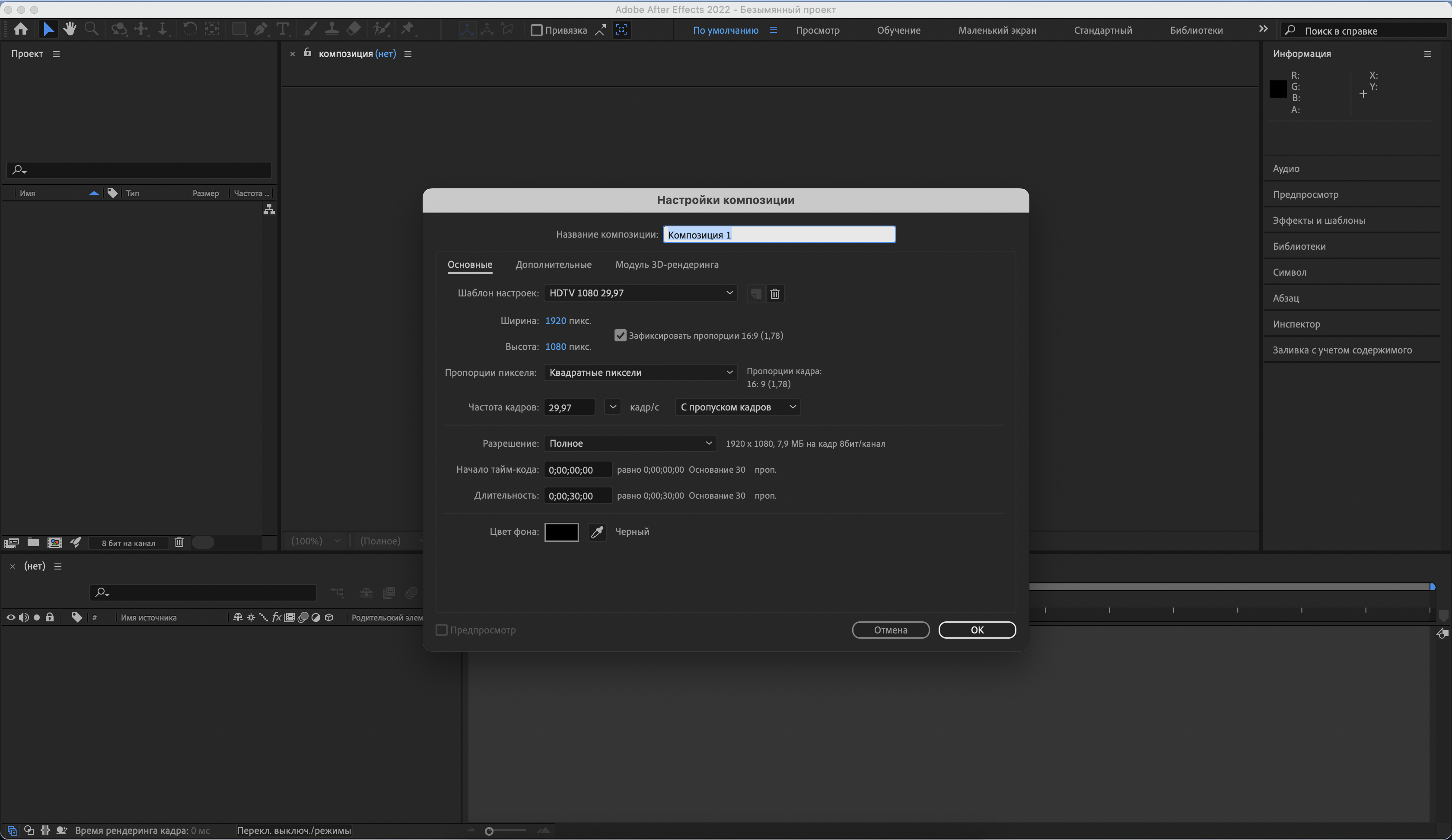
Task: Click the trash icon beside preset dropdown
Action: pyautogui.click(x=774, y=294)
